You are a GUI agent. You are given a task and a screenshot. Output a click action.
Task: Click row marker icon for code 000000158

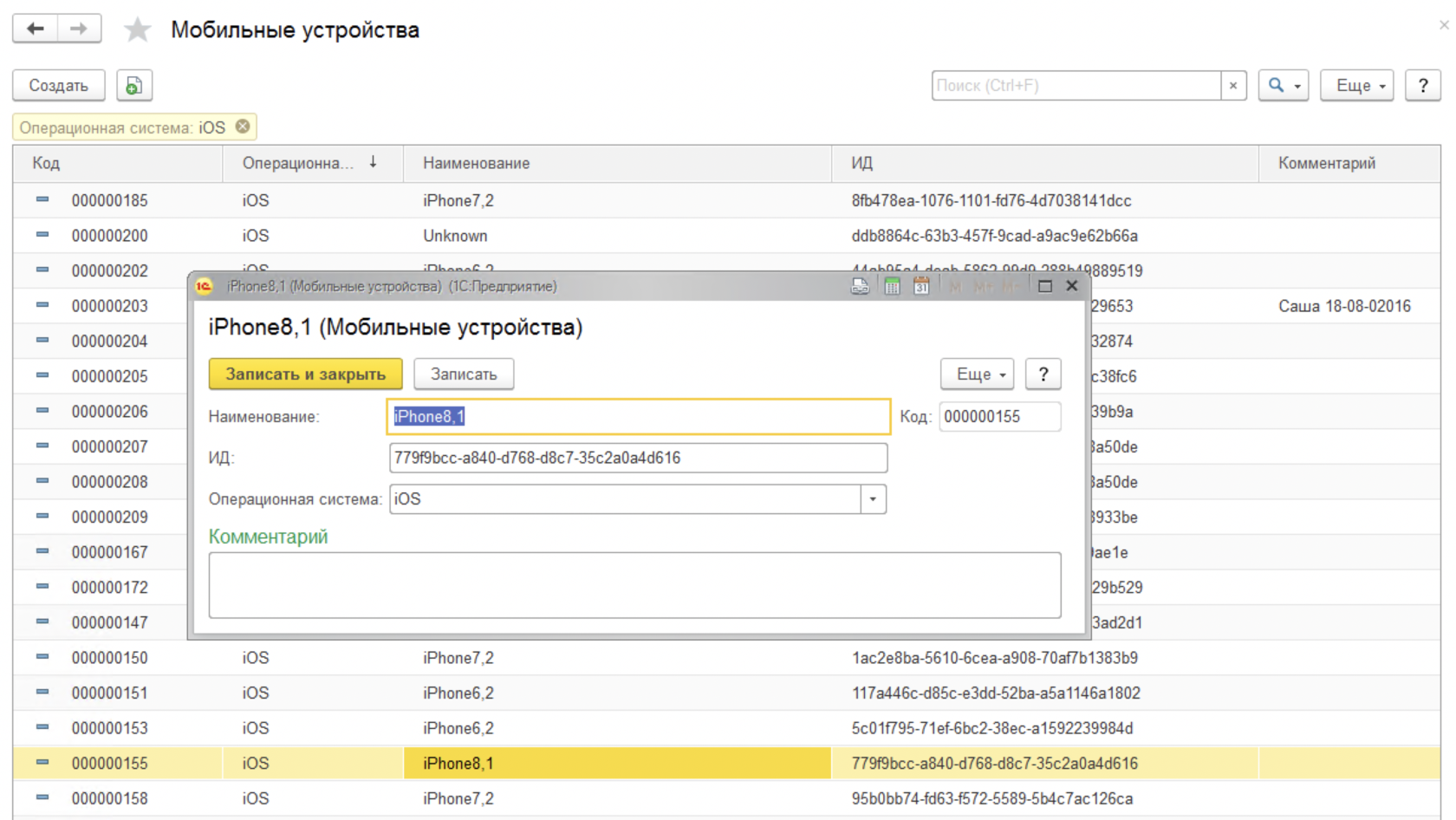pyautogui.click(x=42, y=797)
